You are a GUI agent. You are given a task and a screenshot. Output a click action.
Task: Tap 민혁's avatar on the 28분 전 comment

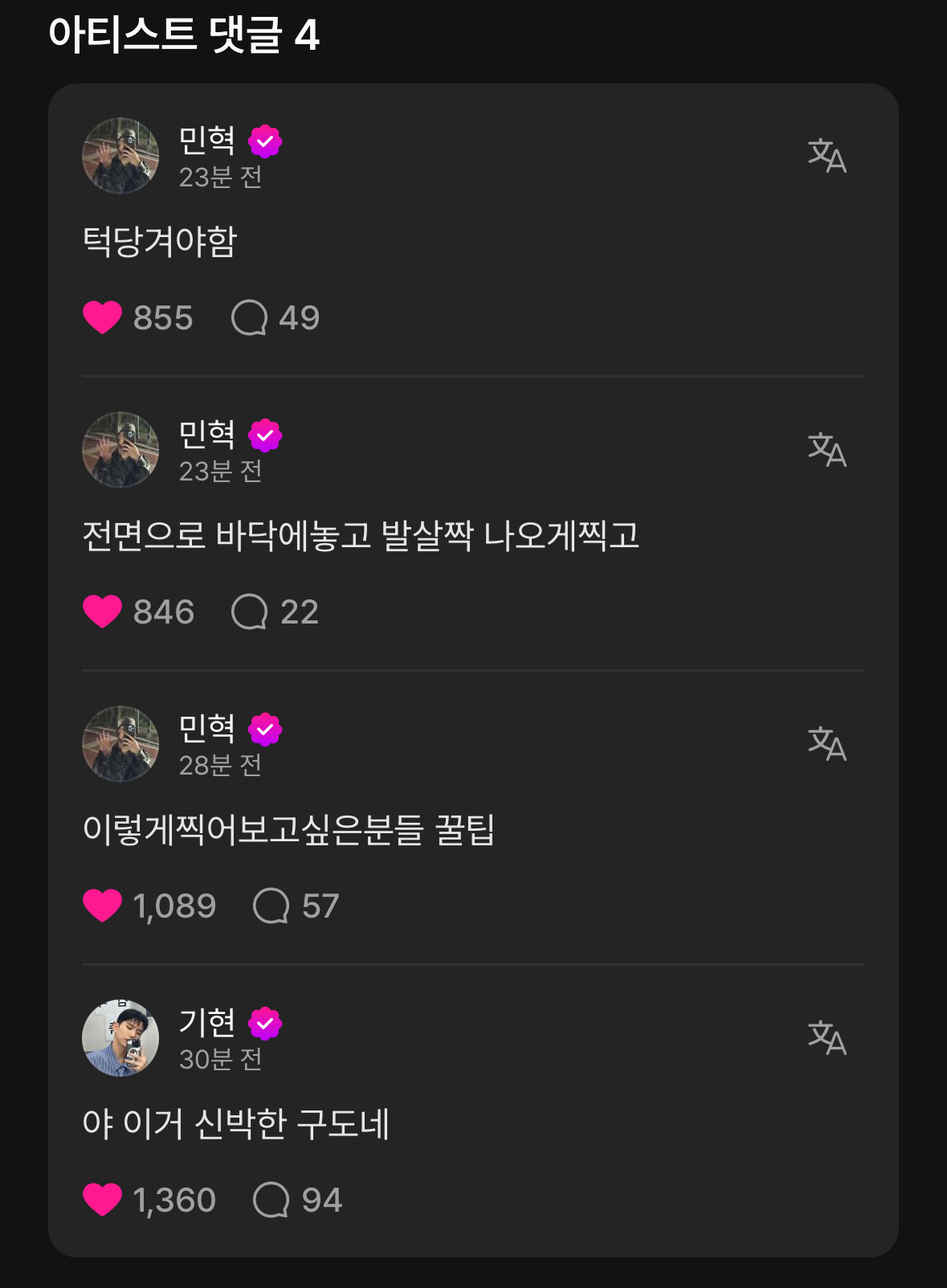coord(120,744)
